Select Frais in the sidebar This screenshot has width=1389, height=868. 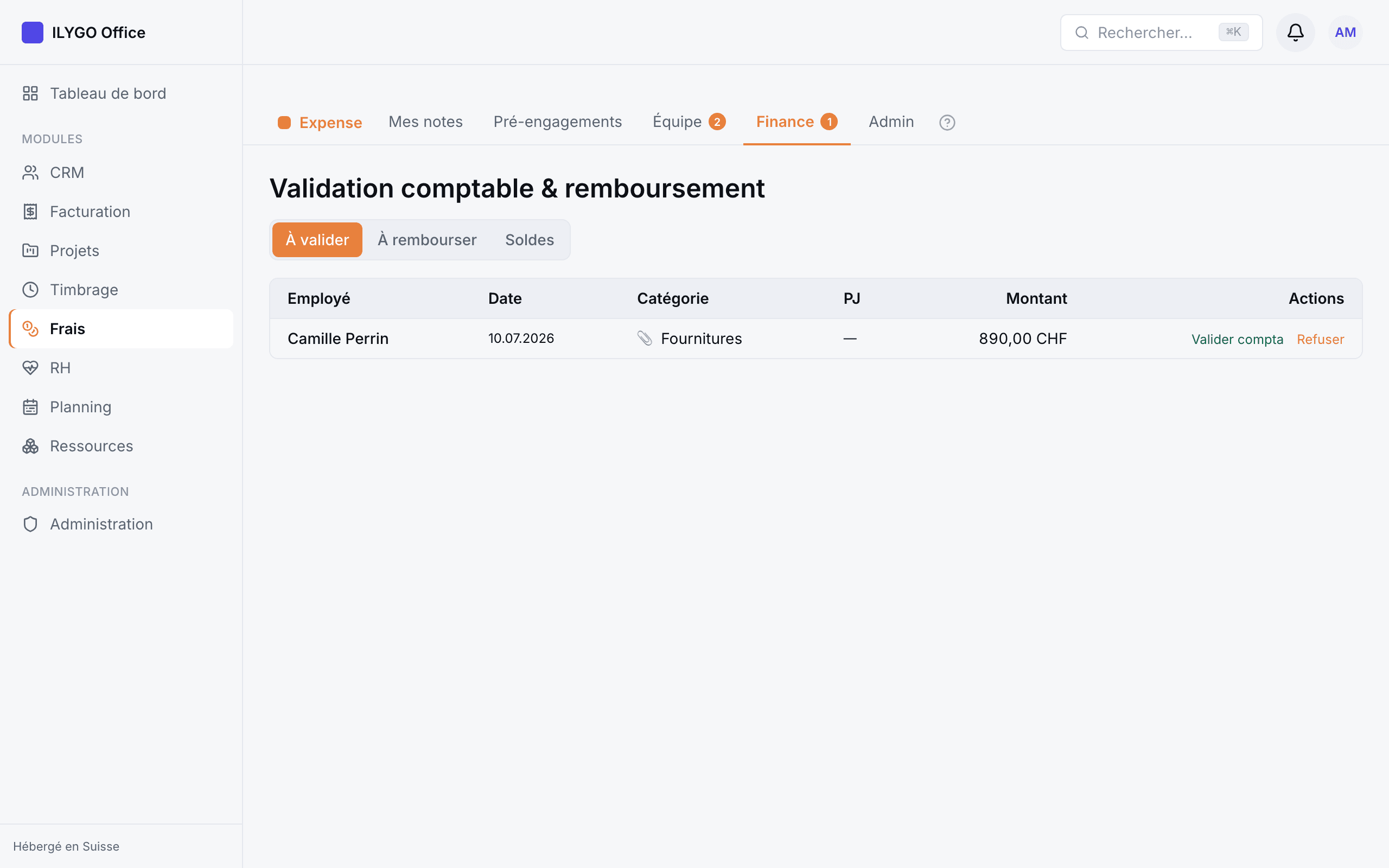point(121,328)
